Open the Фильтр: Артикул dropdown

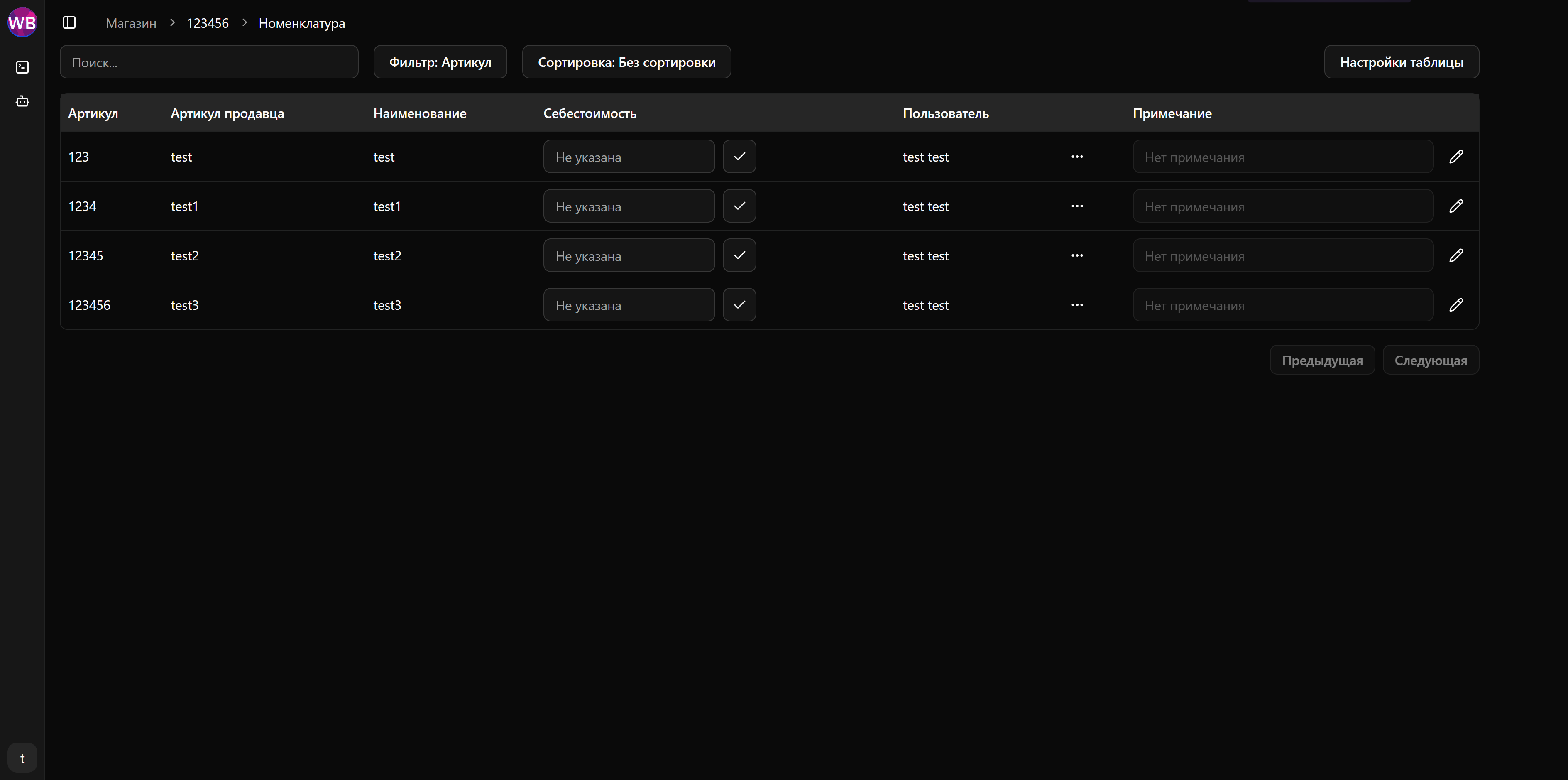(440, 62)
